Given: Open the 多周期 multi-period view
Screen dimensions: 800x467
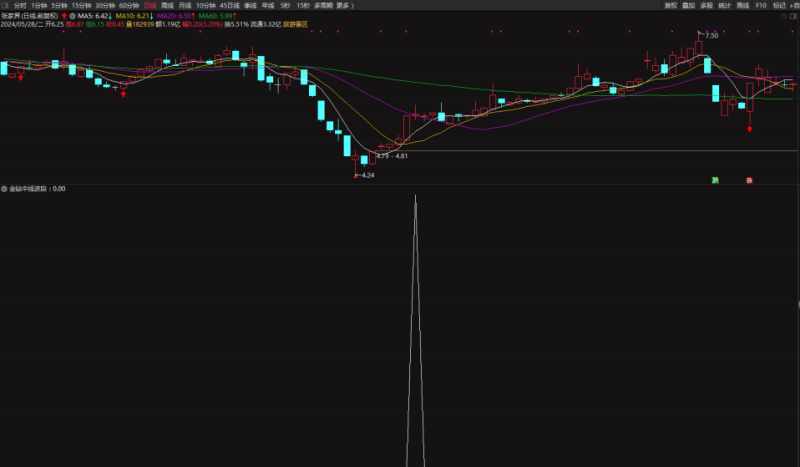Looking at the screenshot, I should pos(323,5).
